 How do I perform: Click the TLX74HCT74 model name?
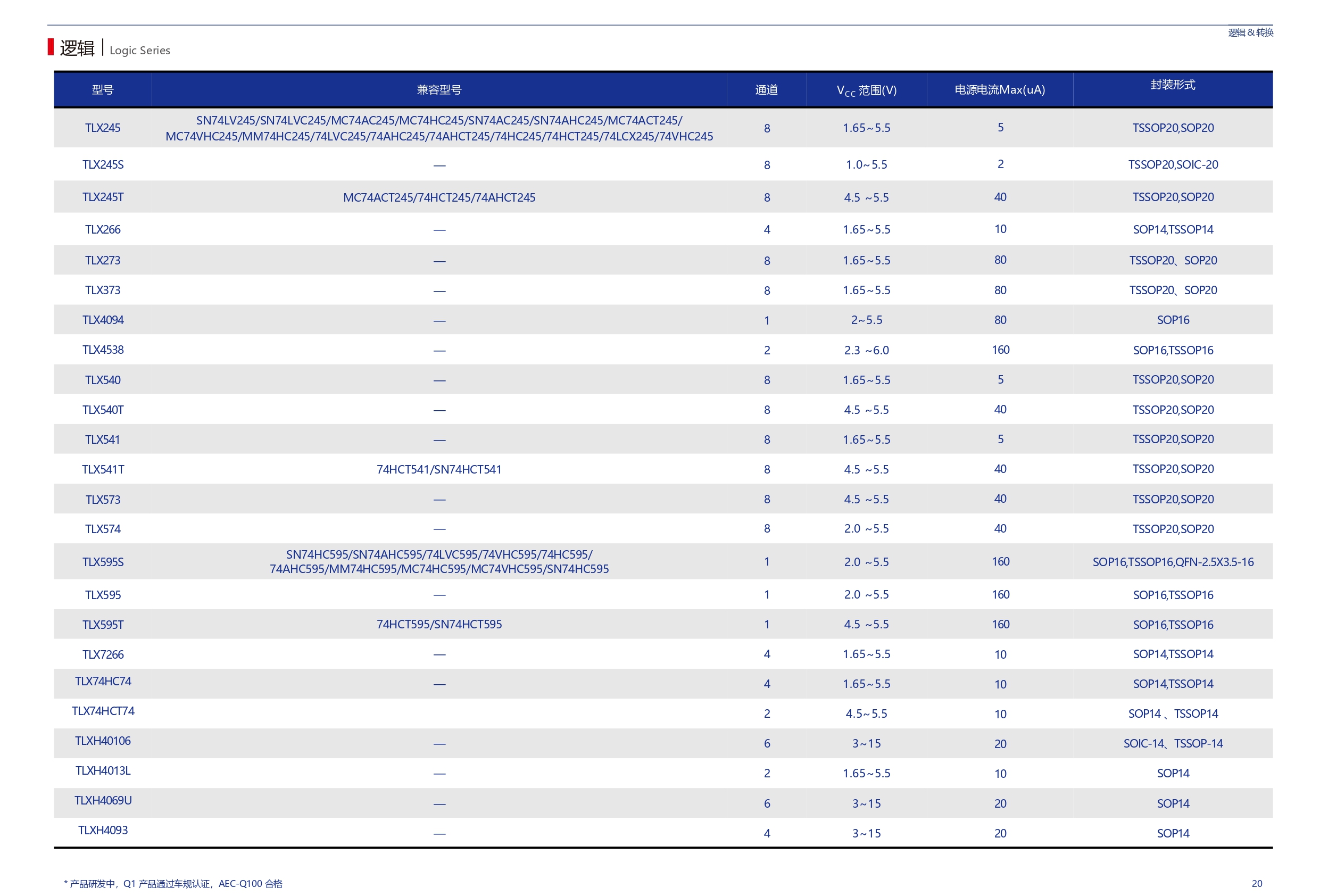103,711
